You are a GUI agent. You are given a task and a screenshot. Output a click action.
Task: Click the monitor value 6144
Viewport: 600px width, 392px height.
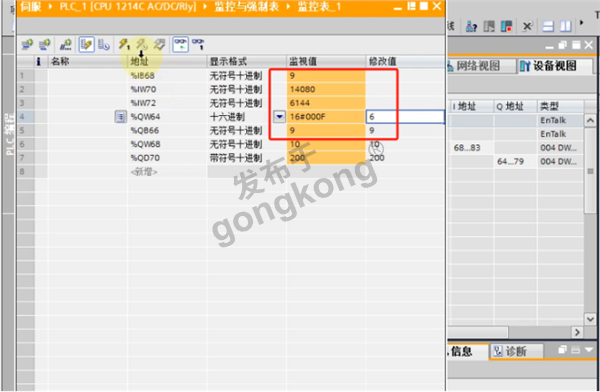[x=326, y=103]
